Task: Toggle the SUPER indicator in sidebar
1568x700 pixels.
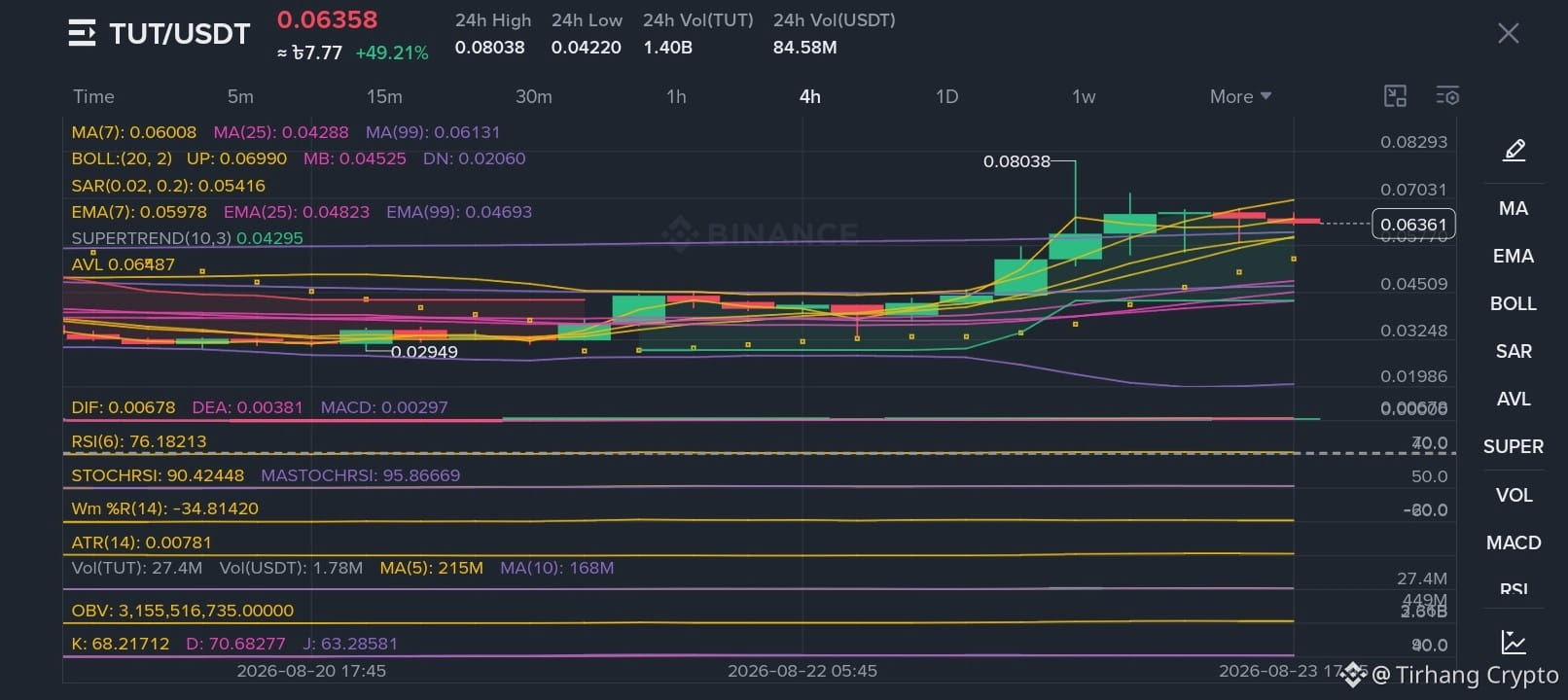Action: (x=1514, y=446)
